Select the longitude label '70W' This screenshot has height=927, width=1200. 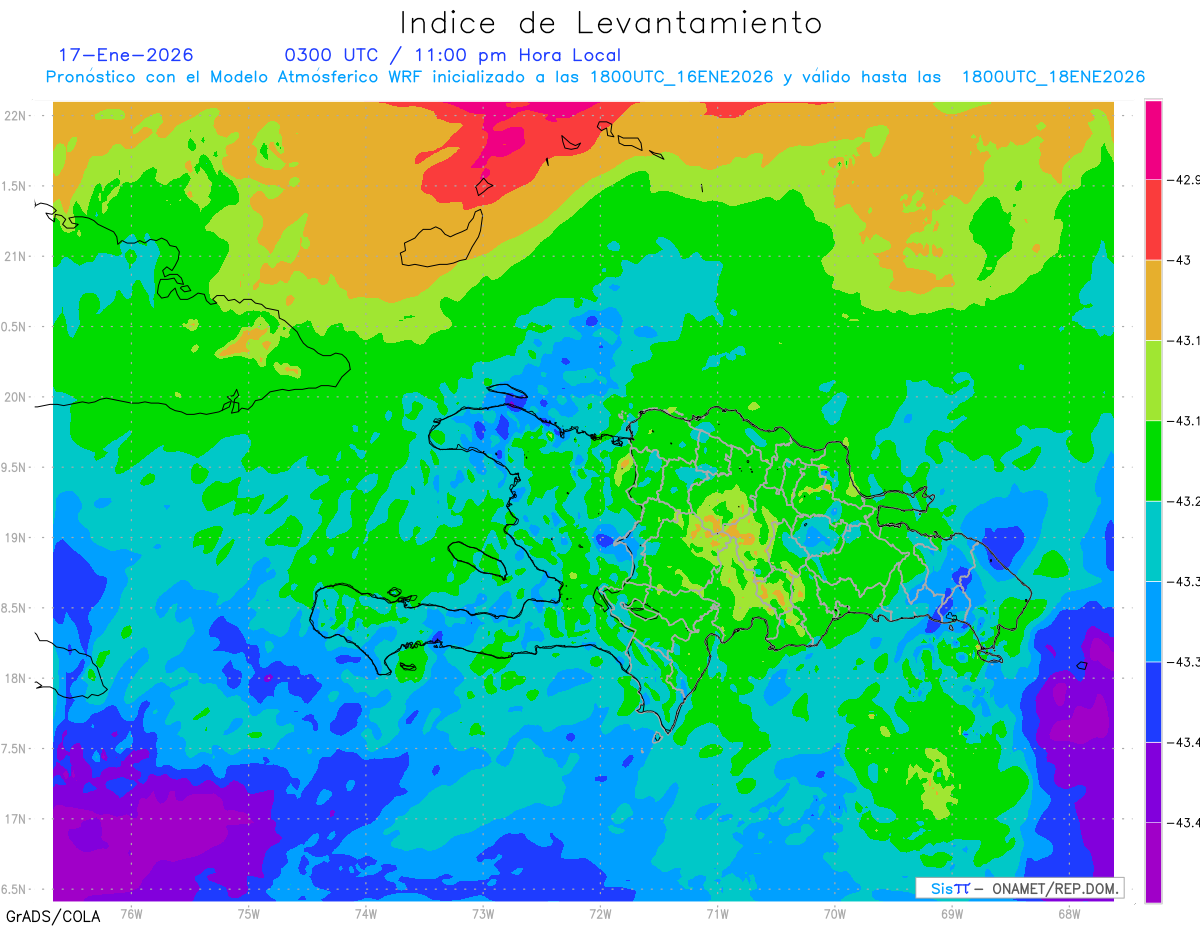pyautogui.click(x=835, y=913)
